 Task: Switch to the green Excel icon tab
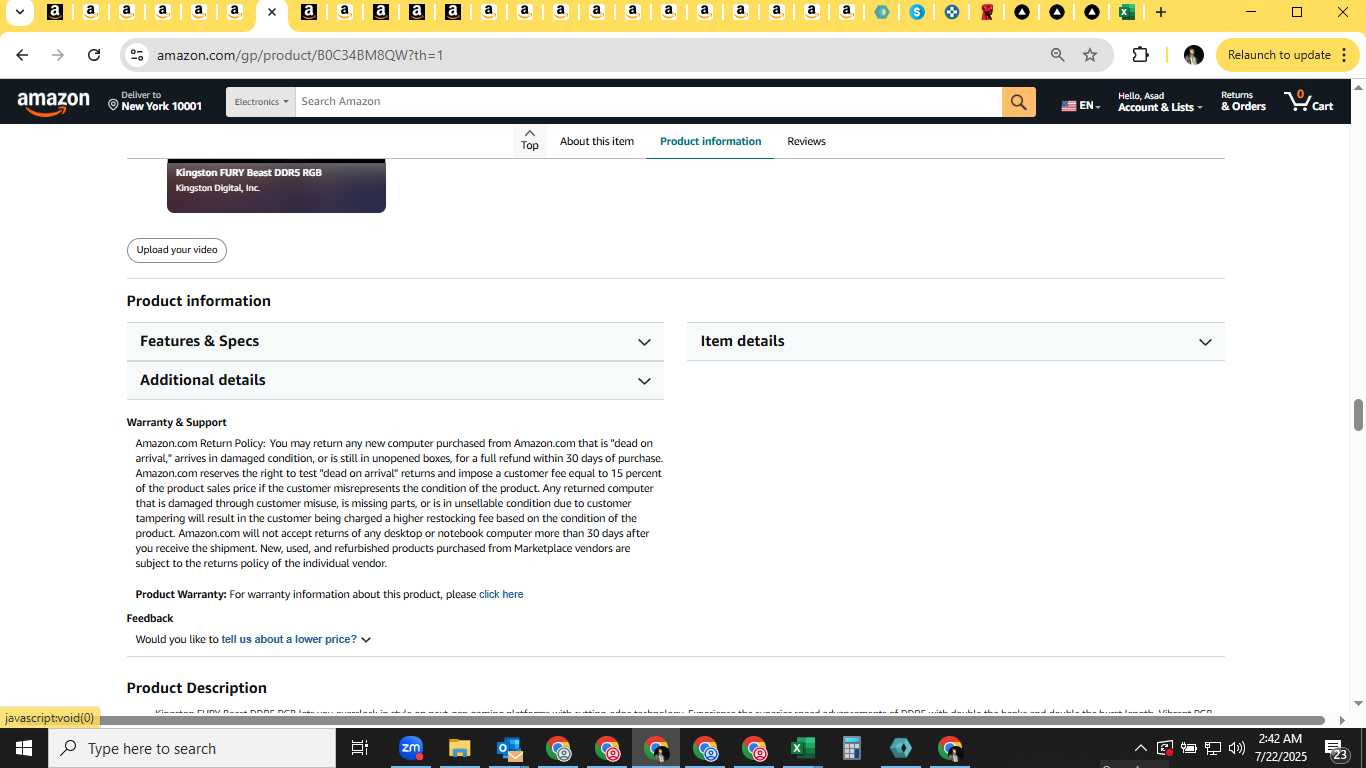(x=1126, y=13)
